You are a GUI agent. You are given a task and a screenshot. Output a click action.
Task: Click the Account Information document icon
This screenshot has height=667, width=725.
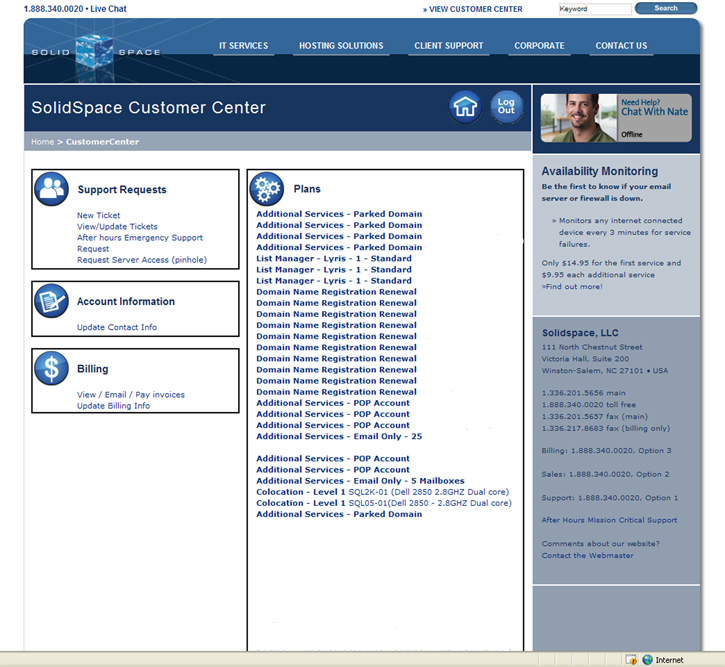(51, 301)
